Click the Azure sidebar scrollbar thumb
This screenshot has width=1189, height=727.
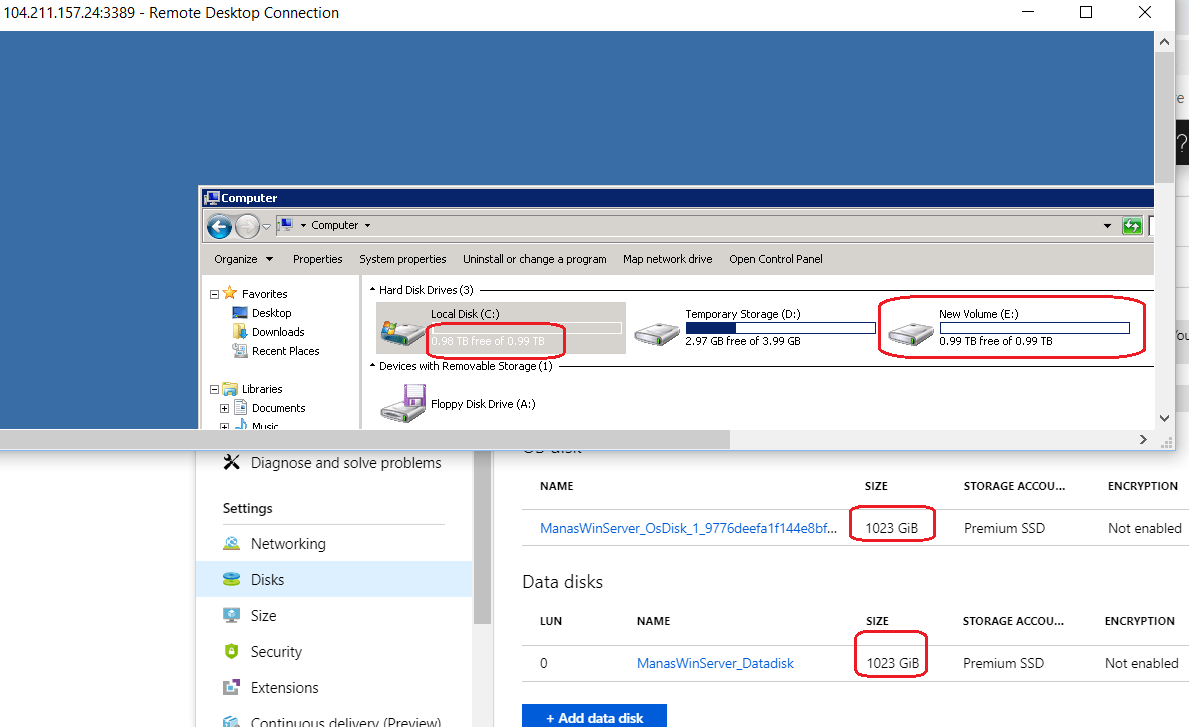tap(482, 537)
